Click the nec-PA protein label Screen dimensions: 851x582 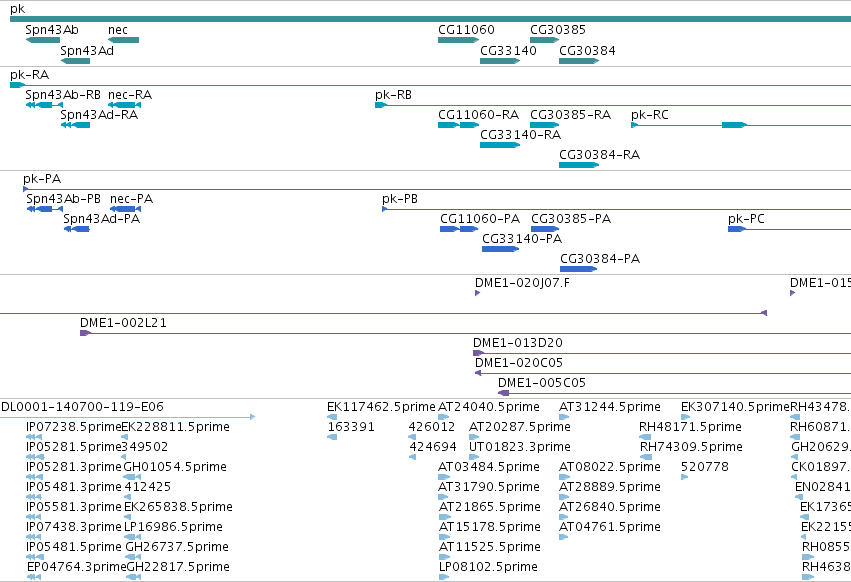point(131,199)
